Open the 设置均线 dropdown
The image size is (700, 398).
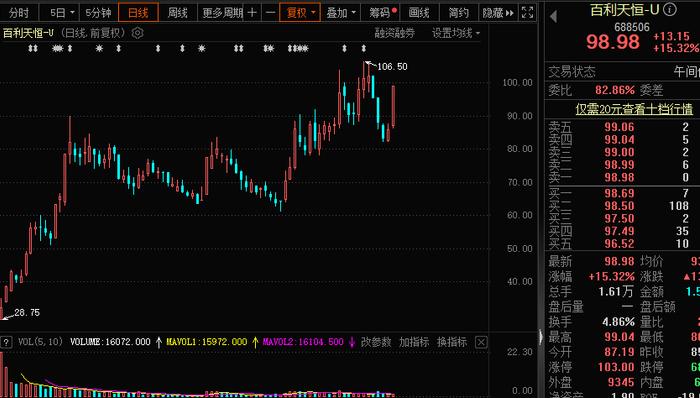[x=456, y=33]
